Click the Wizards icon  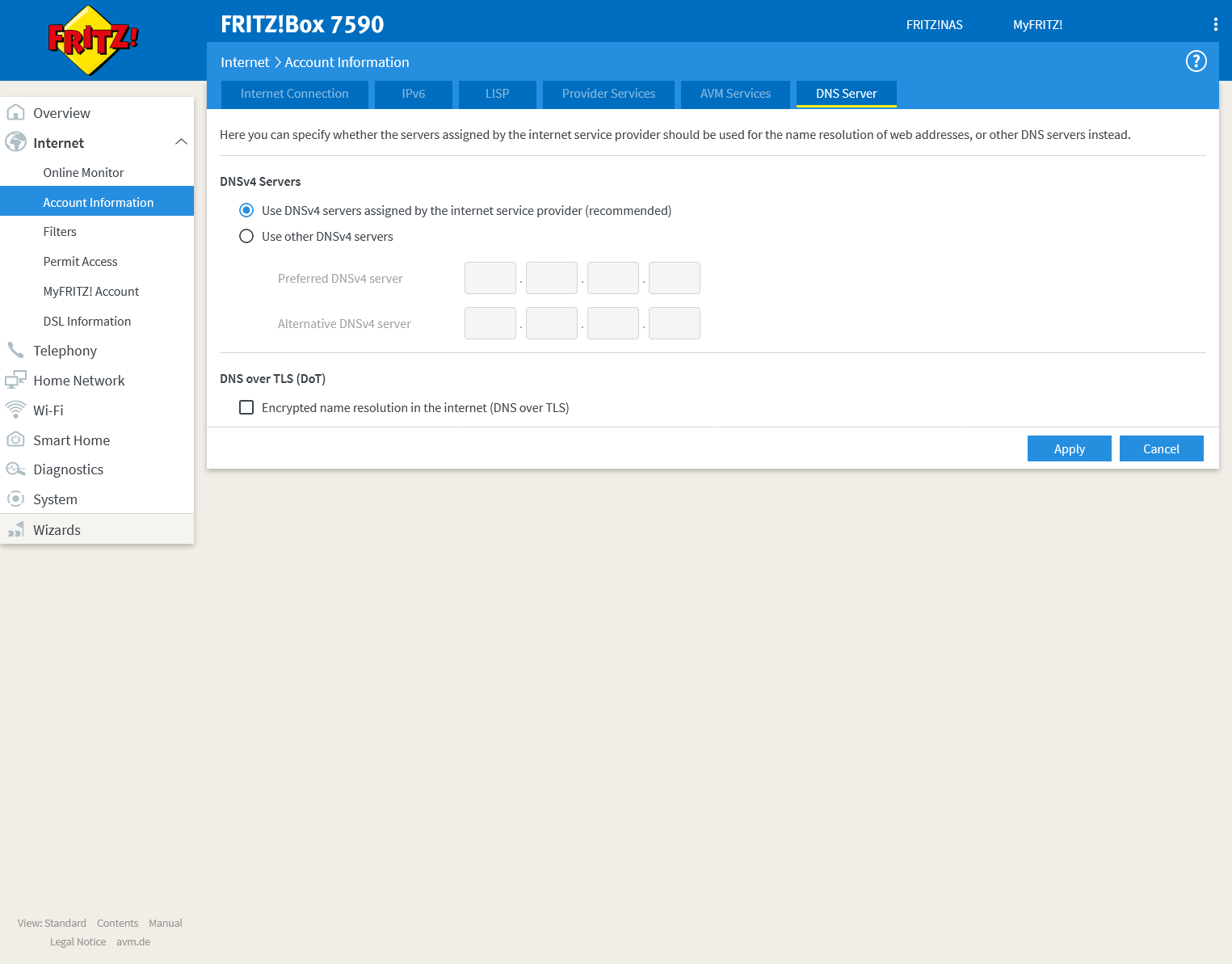tap(15, 529)
